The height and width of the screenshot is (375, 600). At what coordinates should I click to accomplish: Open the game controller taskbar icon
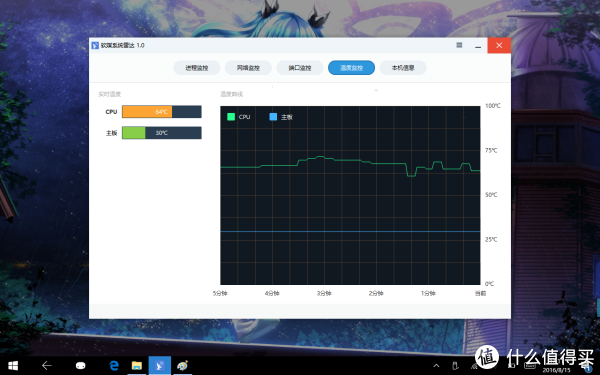pyautogui.click(x=80, y=365)
